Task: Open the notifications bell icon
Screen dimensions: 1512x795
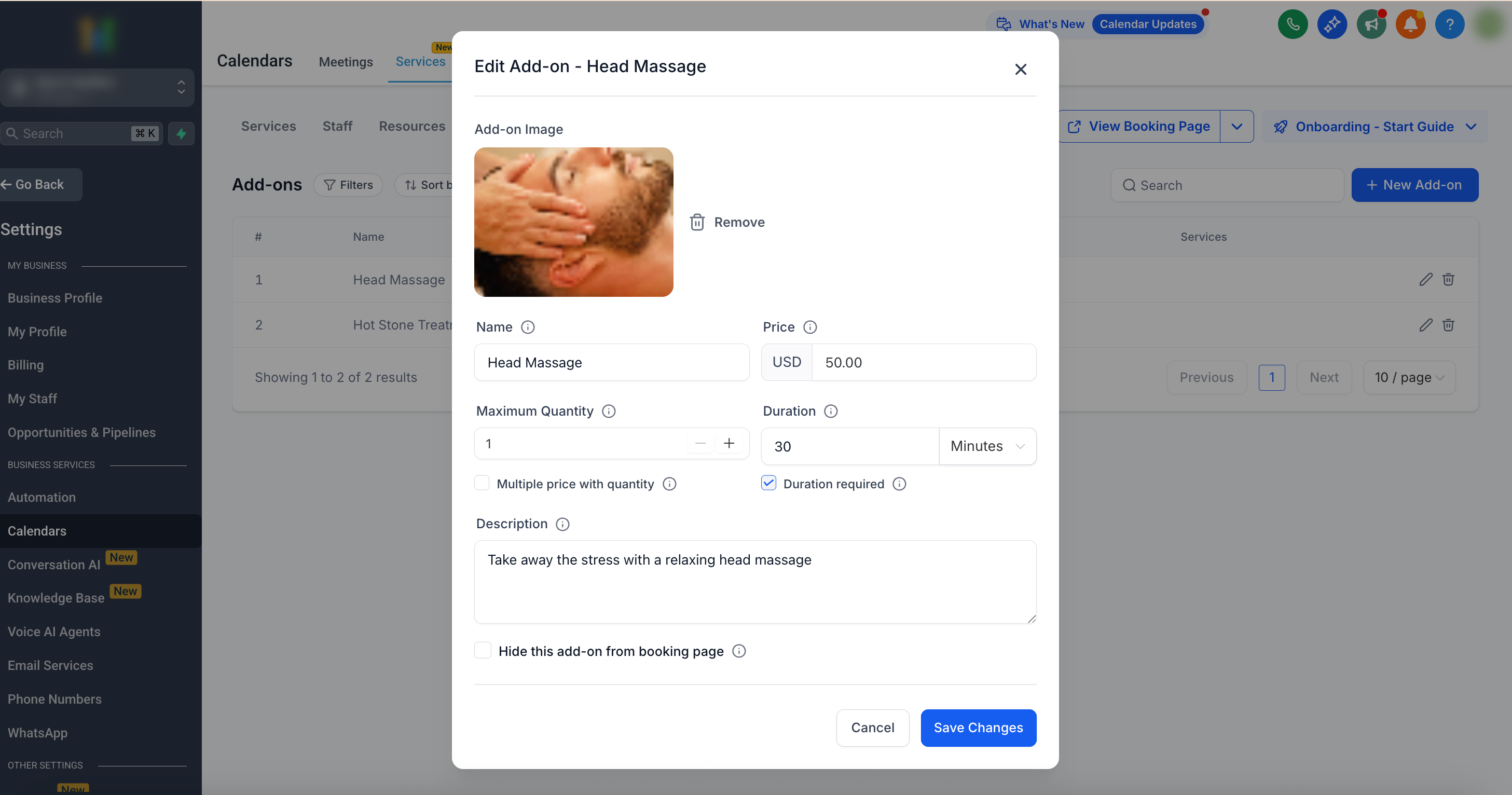Action: click(x=1410, y=24)
